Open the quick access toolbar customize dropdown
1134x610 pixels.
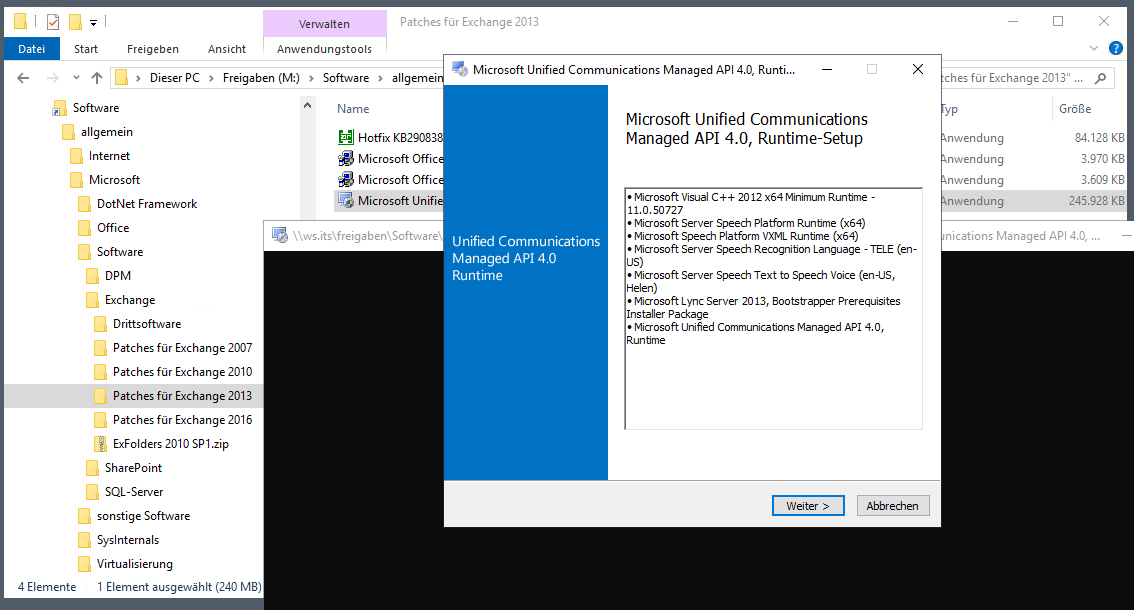pyautogui.click(x=93, y=22)
